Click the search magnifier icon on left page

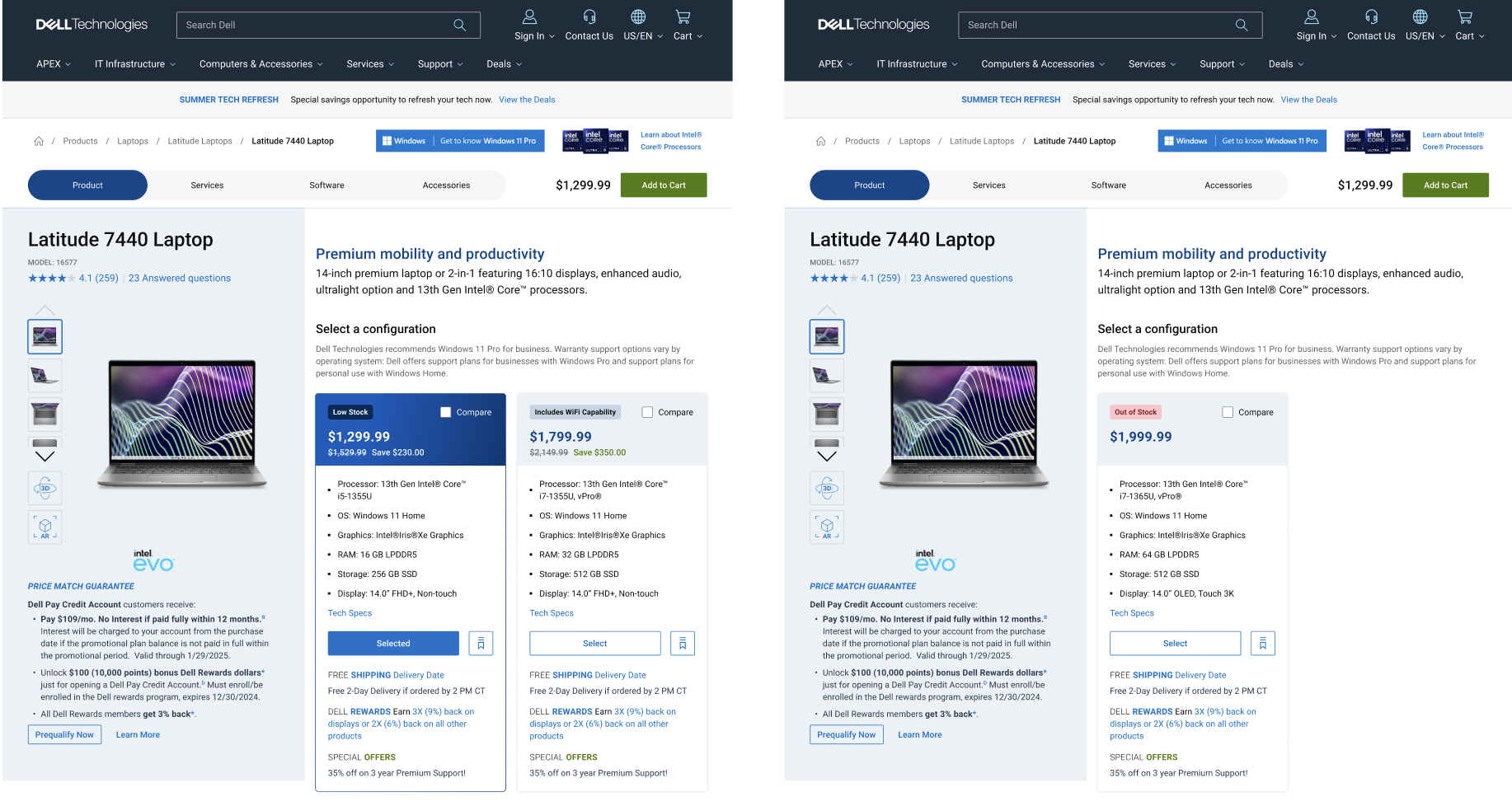459,25
